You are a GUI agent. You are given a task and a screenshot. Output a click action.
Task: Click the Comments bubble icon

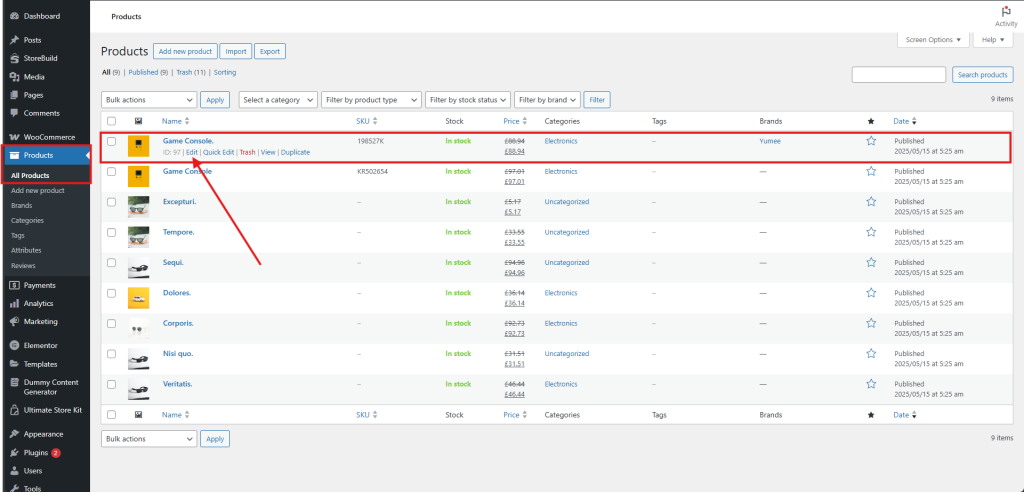click(14, 113)
